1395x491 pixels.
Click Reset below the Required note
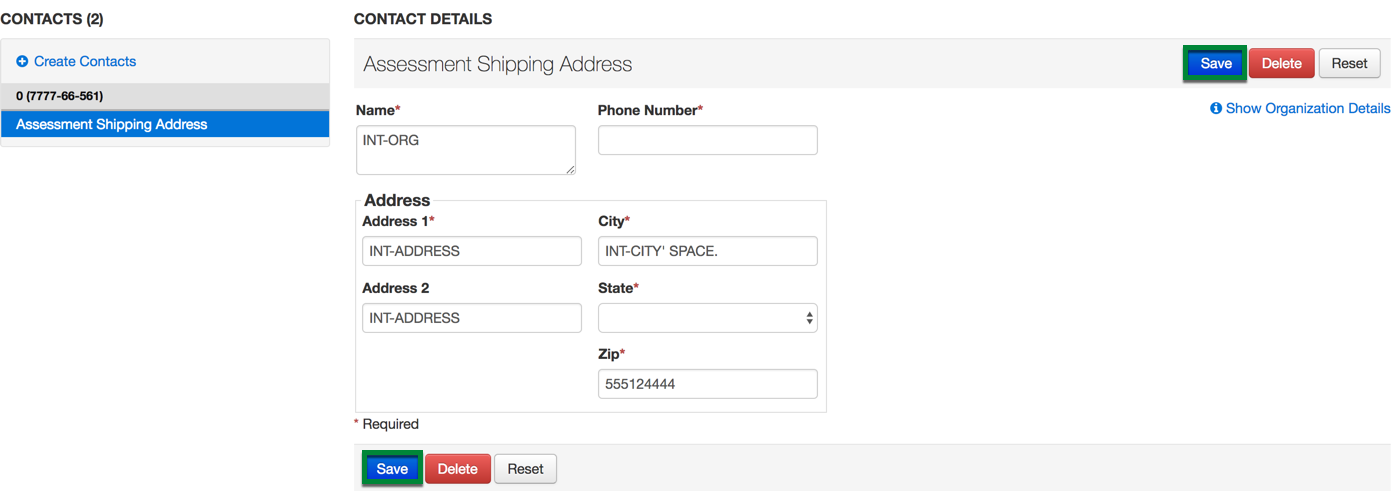point(525,469)
